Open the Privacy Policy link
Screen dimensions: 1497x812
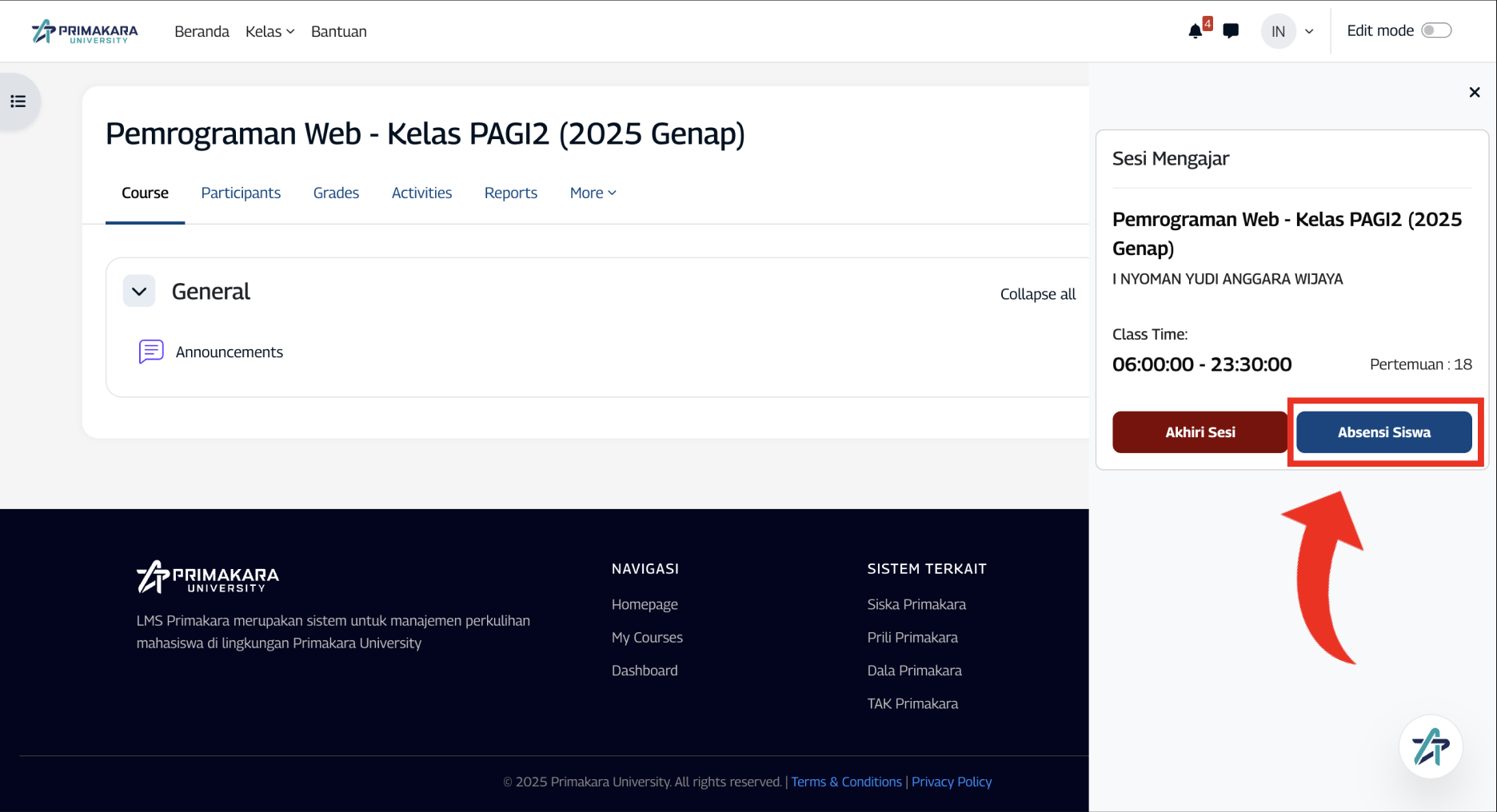point(952,782)
